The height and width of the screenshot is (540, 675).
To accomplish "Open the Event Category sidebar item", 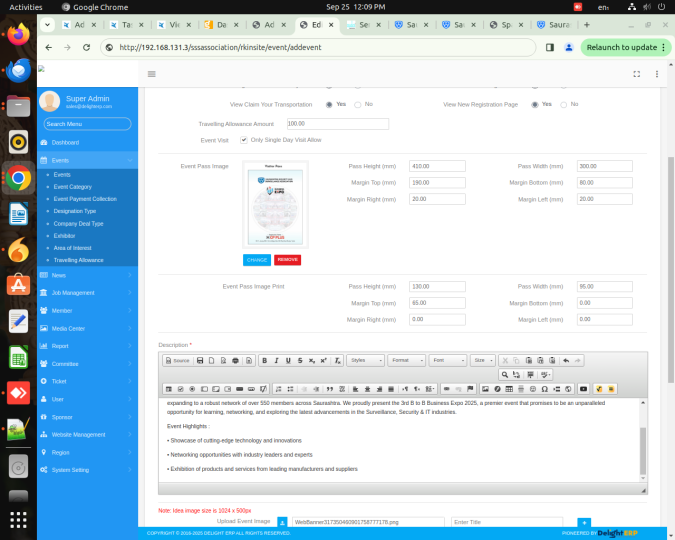I will [x=72, y=187].
